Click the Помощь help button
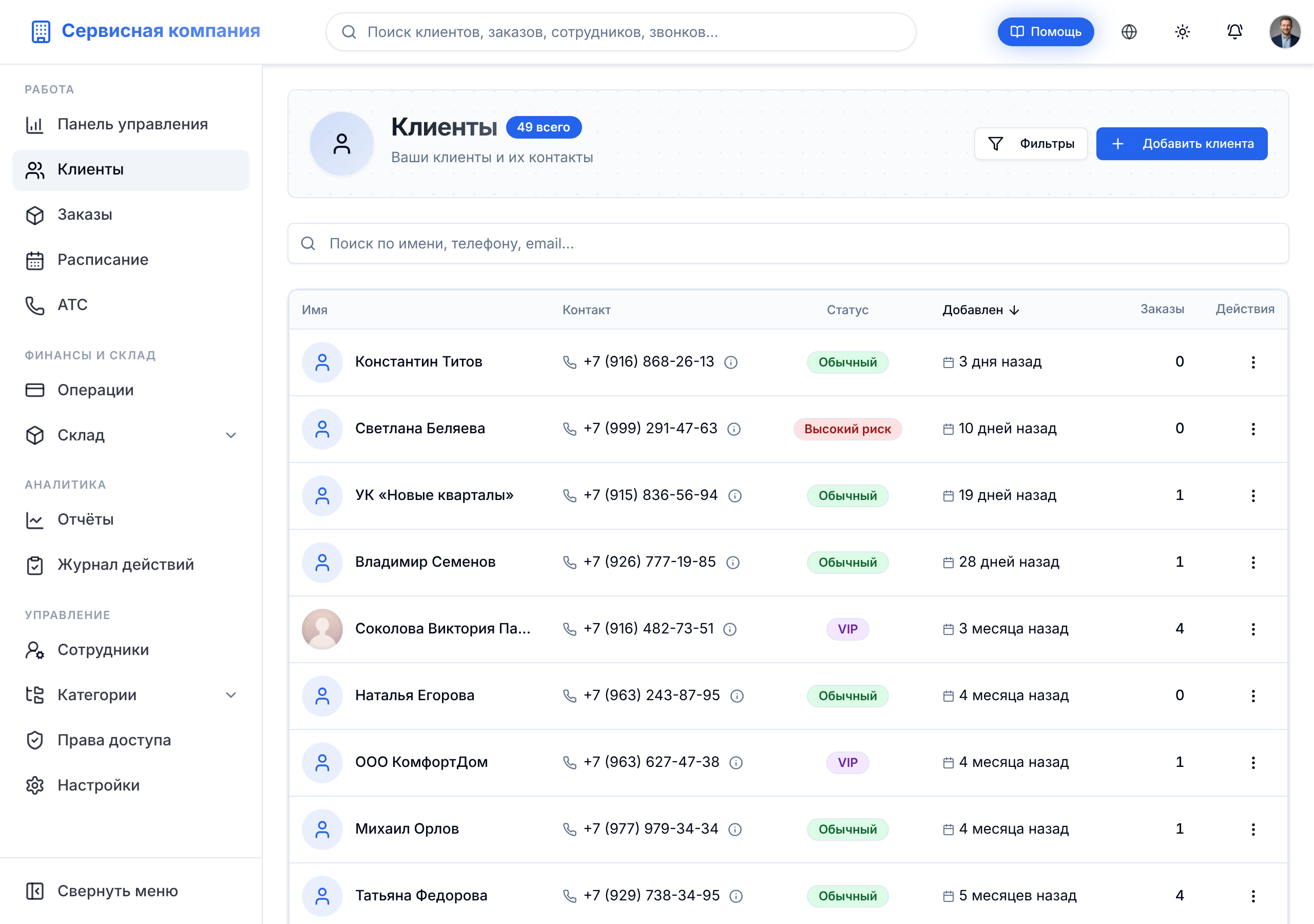This screenshot has width=1314, height=924. coord(1046,32)
